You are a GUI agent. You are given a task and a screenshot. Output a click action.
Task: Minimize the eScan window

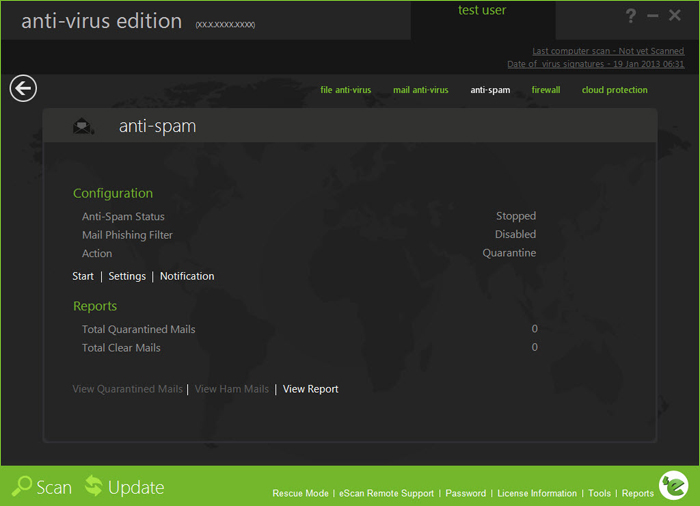652,16
